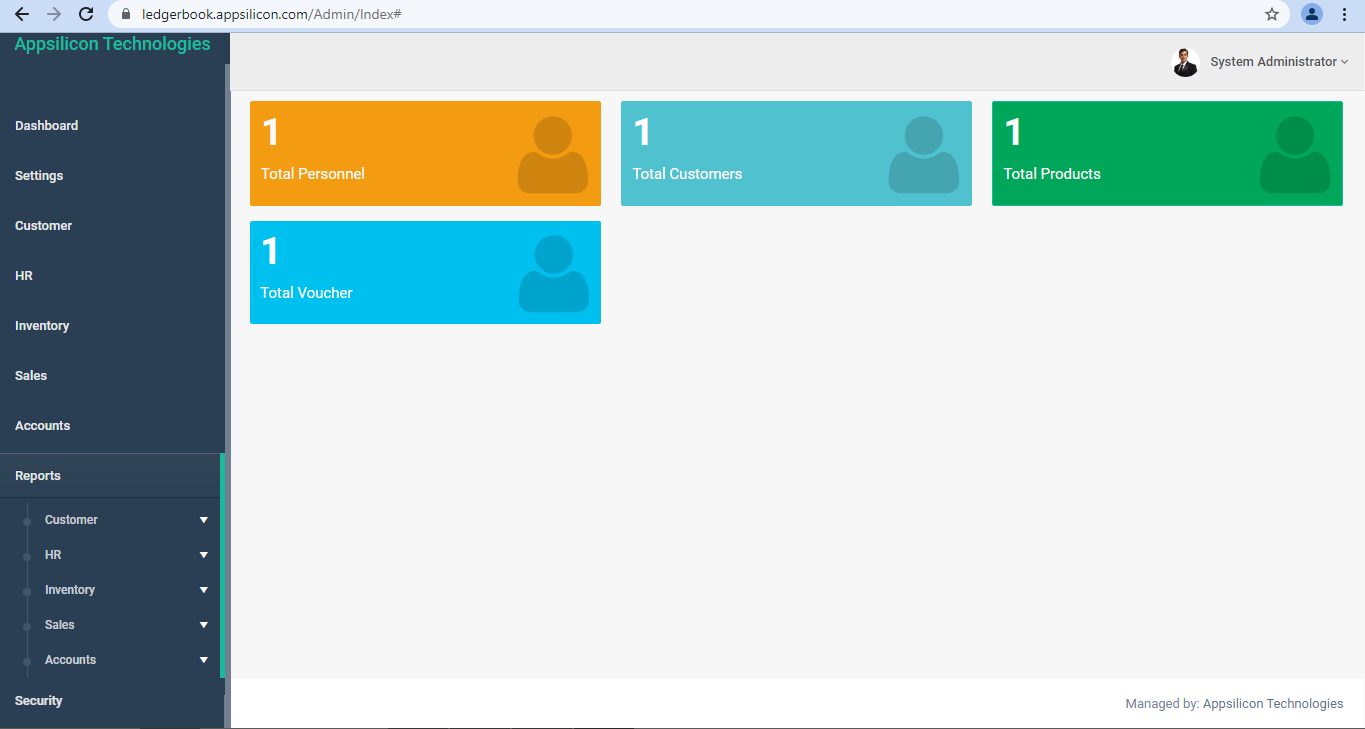Click the person icon on Total Products card
The image size is (1365, 729).
coord(1294,154)
